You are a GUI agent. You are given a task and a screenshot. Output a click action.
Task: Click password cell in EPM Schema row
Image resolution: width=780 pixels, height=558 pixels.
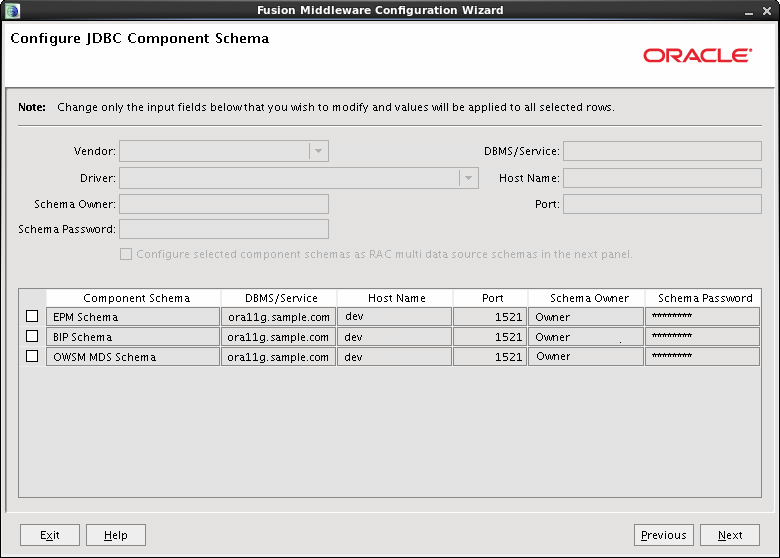pyautogui.click(x=702, y=317)
